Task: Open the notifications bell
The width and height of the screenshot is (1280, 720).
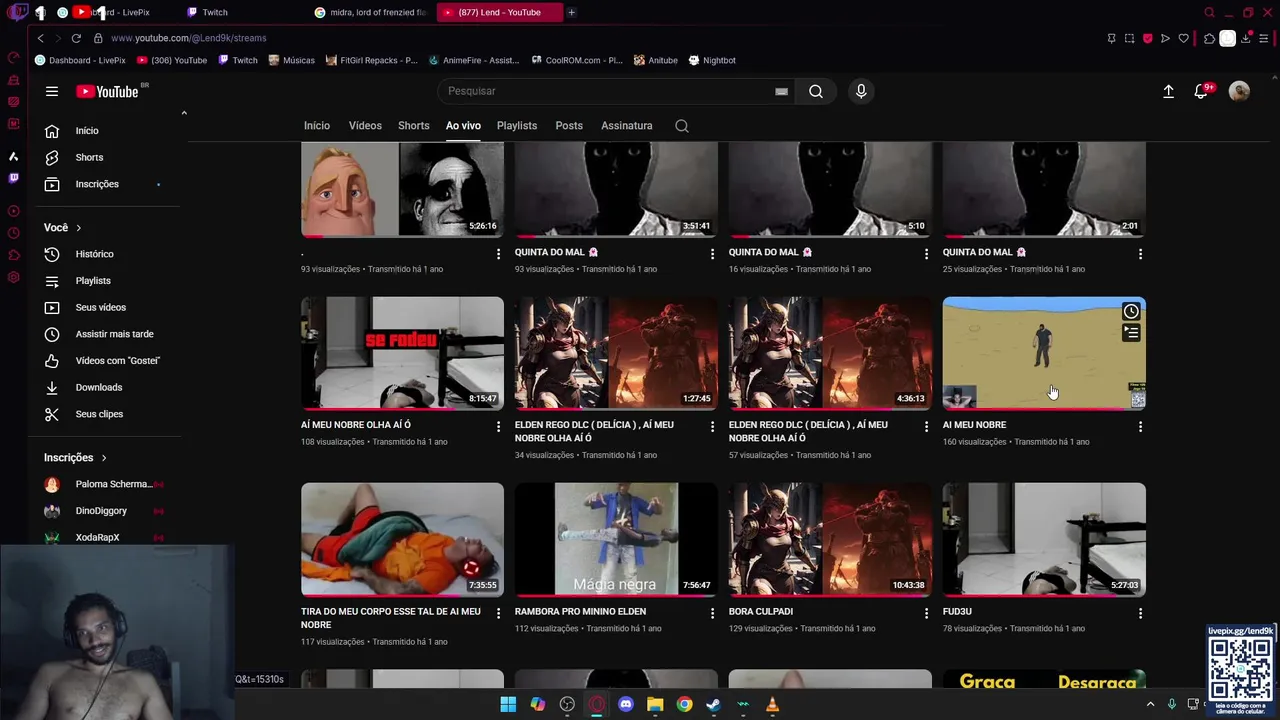Action: (1201, 91)
